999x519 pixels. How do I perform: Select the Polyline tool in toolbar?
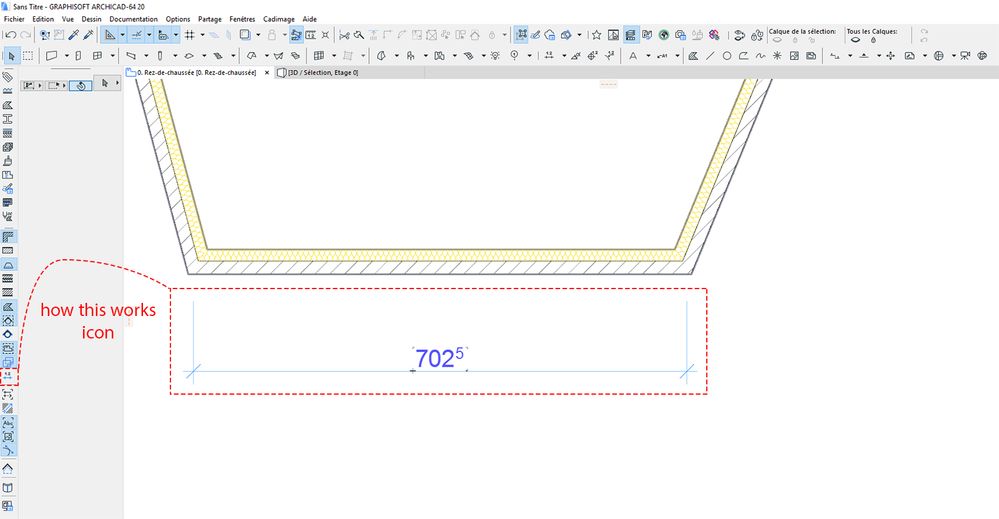pyautogui.click(x=744, y=56)
